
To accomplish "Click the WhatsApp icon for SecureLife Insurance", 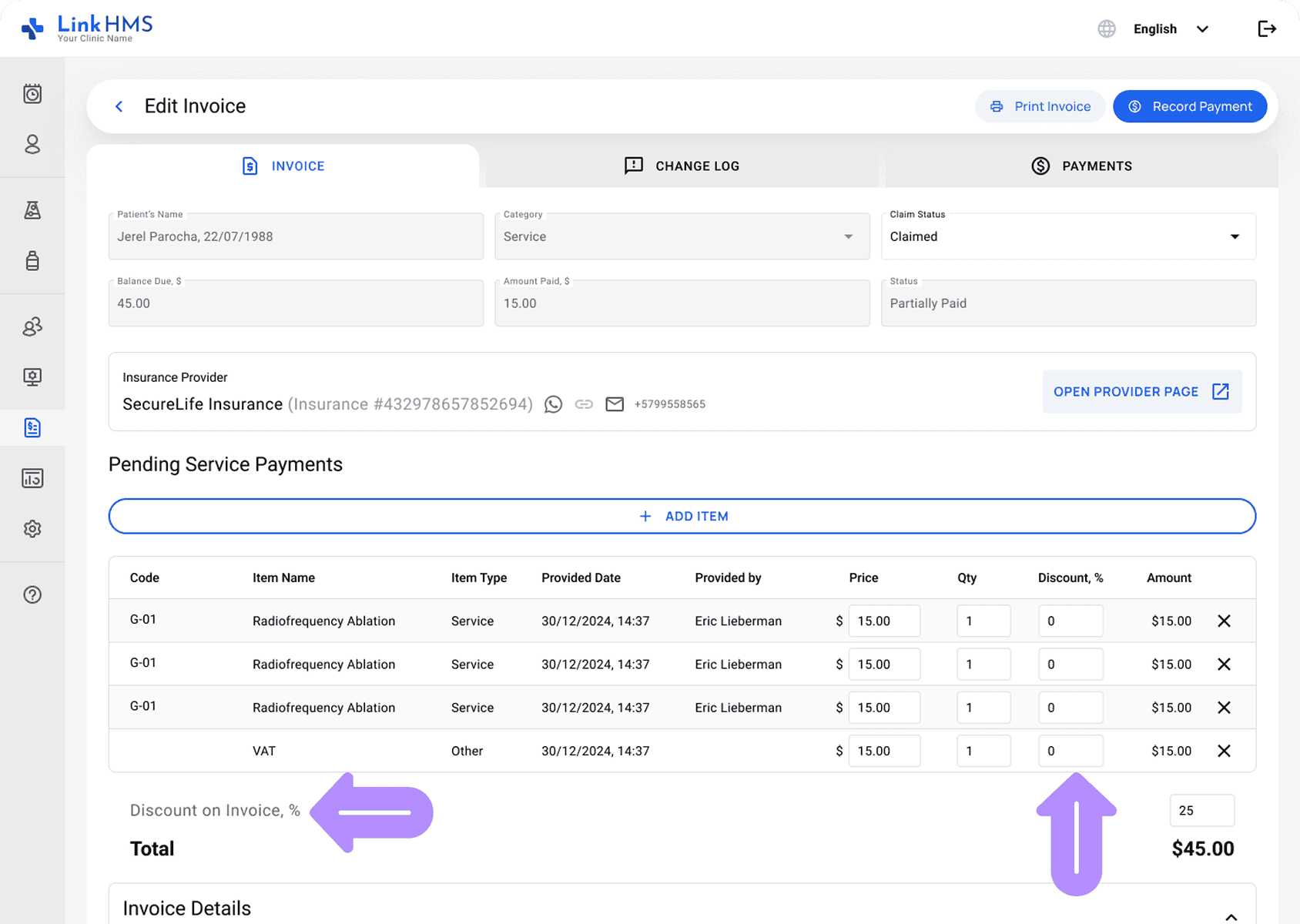I will coord(553,404).
